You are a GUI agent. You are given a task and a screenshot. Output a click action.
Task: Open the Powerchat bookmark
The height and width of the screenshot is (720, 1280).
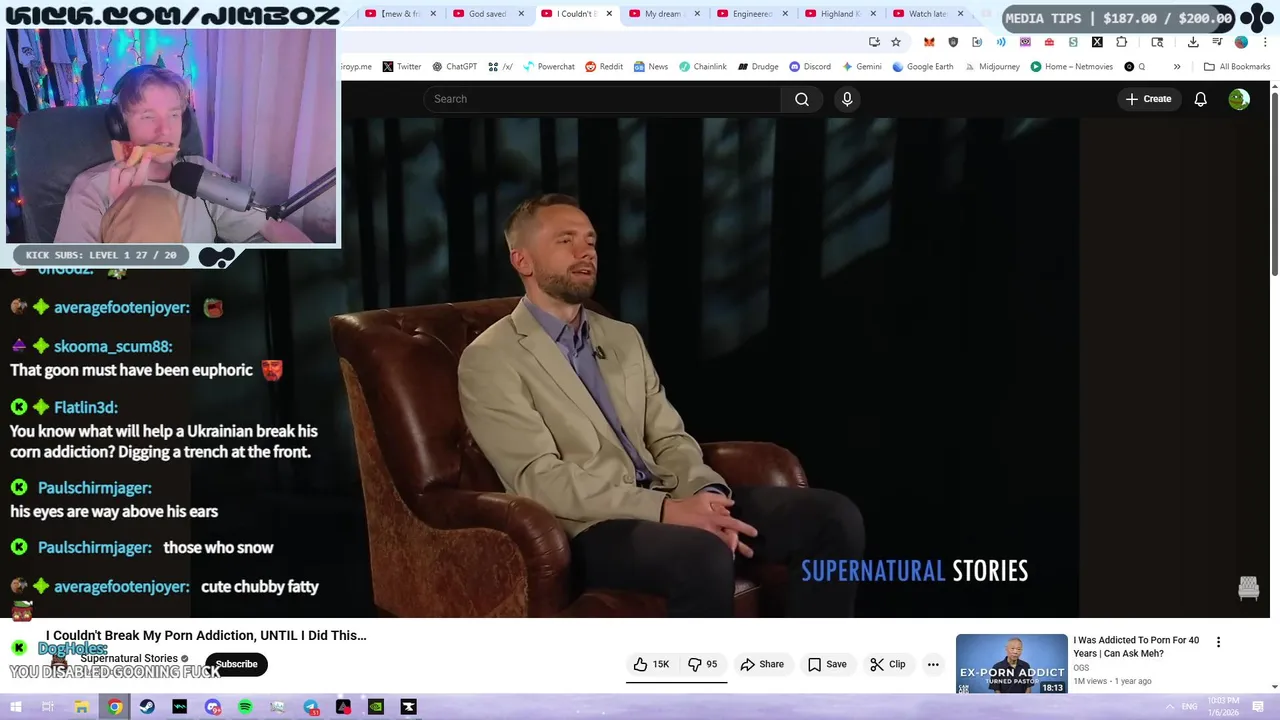pyautogui.click(x=547, y=67)
